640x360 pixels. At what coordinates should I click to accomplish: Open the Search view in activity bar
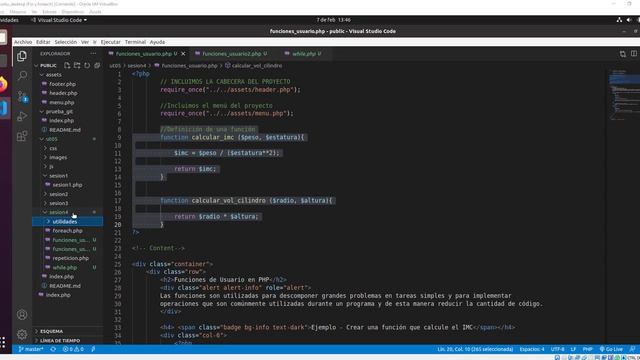pos(22,76)
